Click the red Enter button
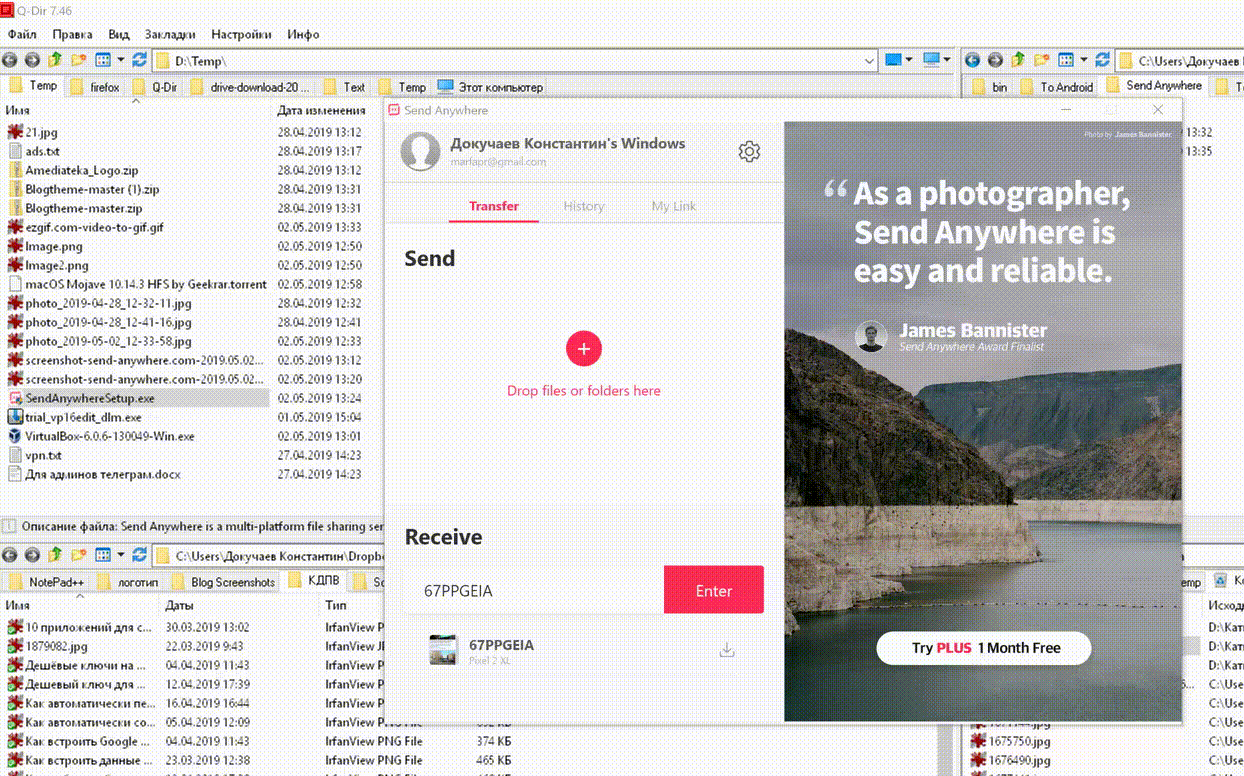The height and width of the screenshot is (776, 1244). click(714, 591)
